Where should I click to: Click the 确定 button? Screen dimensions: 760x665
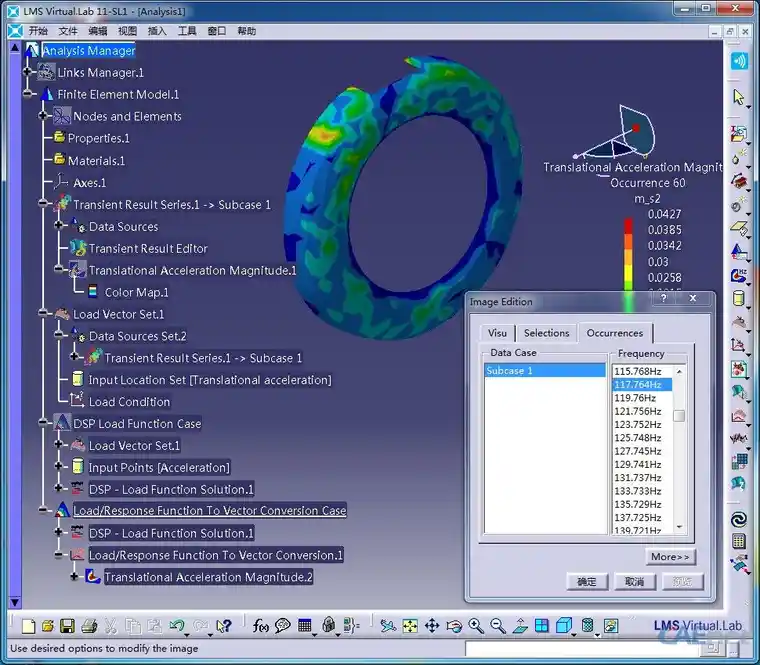[587, 582]
